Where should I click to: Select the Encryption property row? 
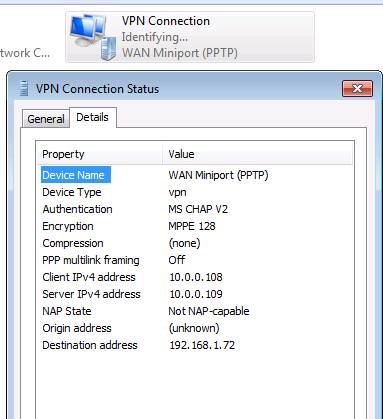195,226
